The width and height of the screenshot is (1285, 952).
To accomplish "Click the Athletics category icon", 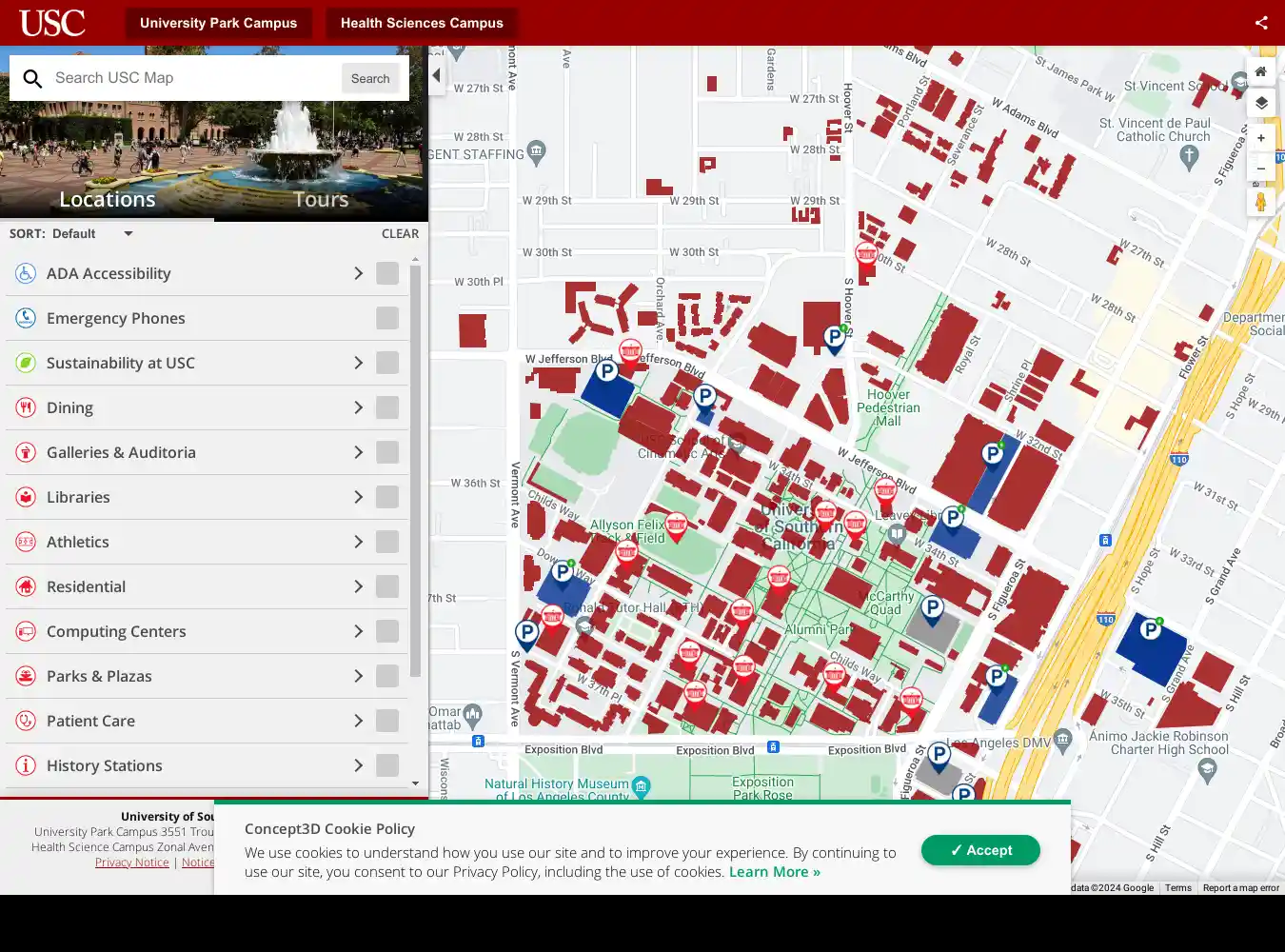I will 26,542.
